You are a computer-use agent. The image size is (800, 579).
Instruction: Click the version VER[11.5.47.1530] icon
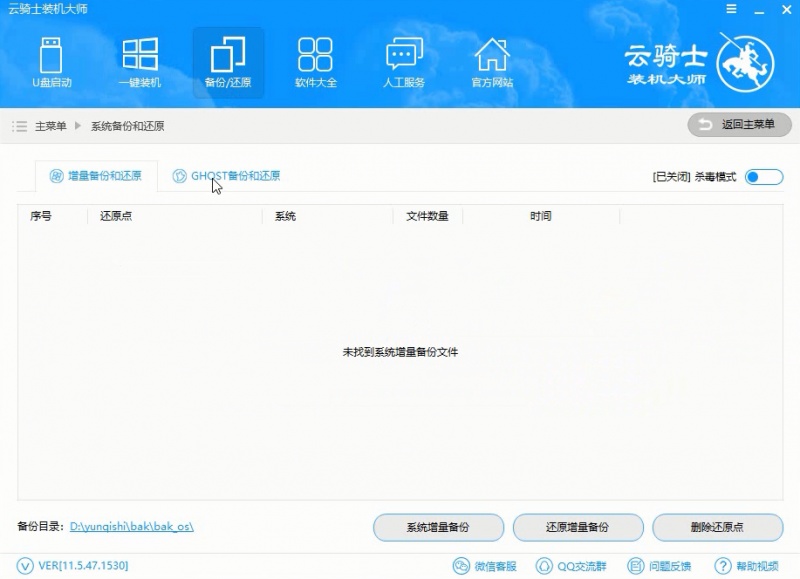tap(25, 566)
